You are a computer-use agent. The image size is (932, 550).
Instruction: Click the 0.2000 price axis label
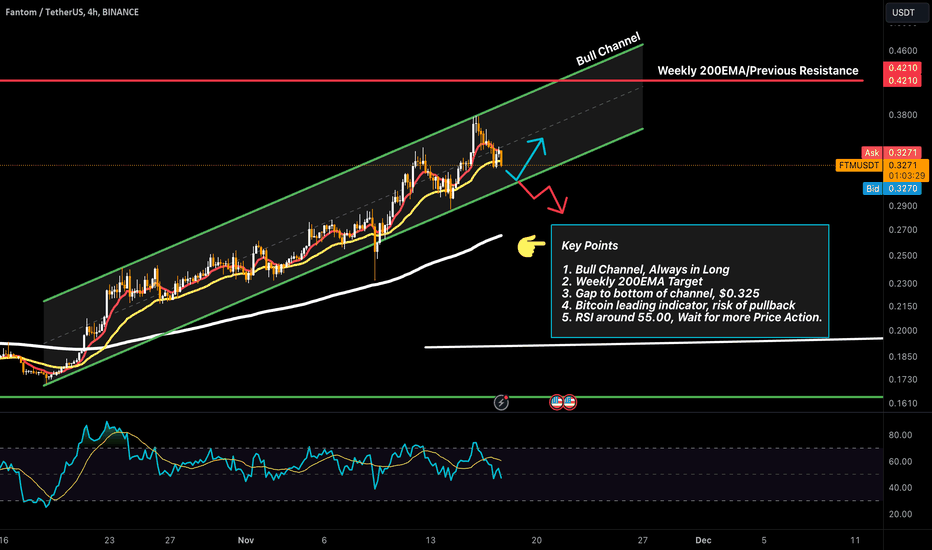click(x=902, y=331)
